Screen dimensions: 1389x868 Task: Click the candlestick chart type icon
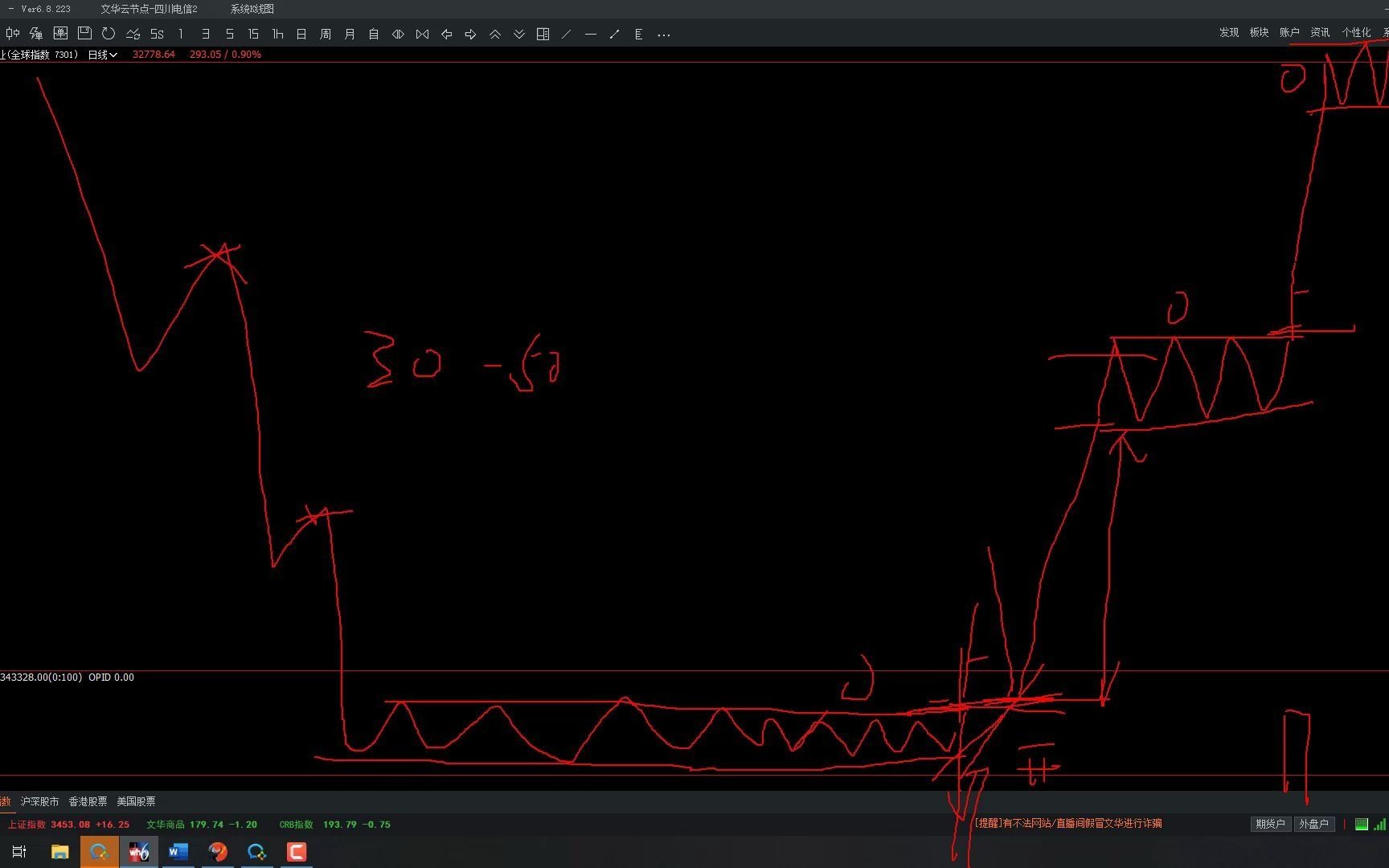[x=12, y=34]
